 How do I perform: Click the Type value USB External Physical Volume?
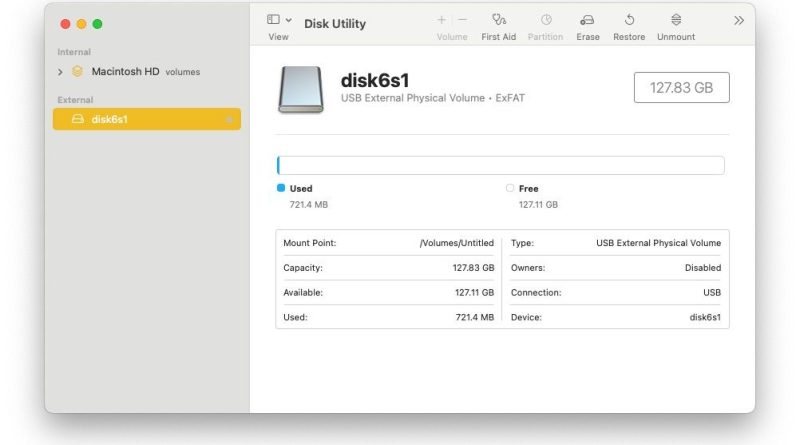(x=659, y=243)
